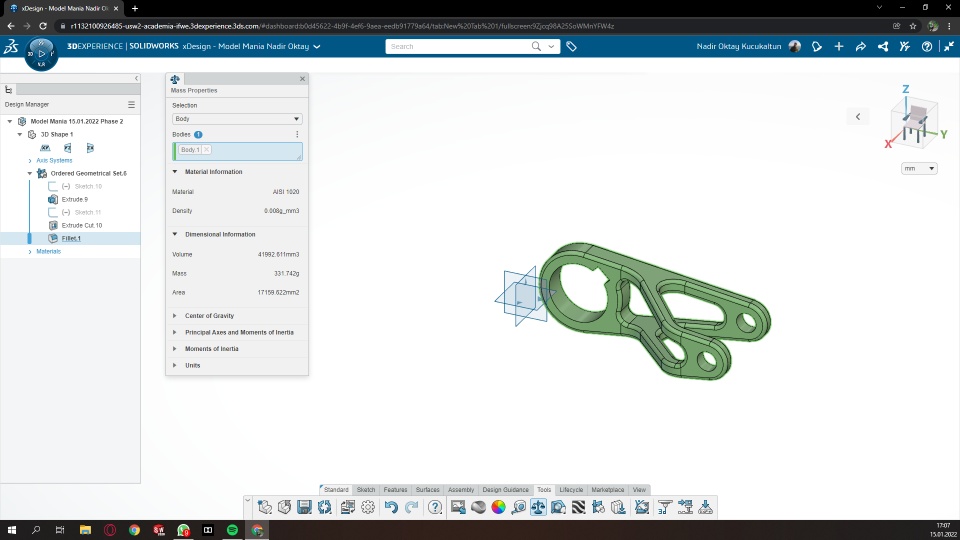960x540 pixels.
Task: Remove Body.1 from the Bodies selection
Action: (207, 149)
